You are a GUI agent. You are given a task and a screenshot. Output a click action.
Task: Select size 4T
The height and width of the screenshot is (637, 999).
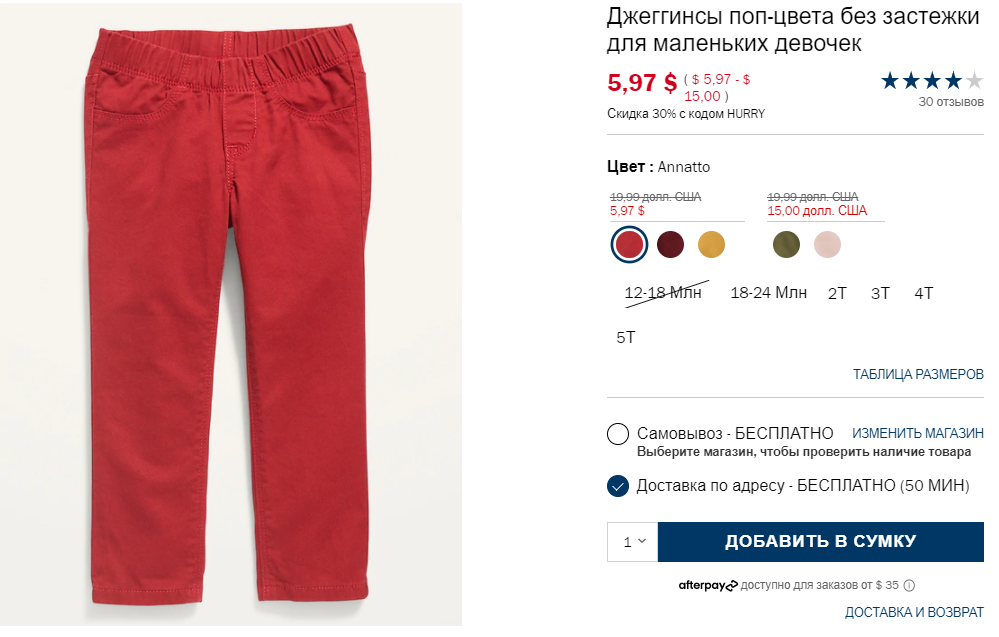tap(923, 294)
